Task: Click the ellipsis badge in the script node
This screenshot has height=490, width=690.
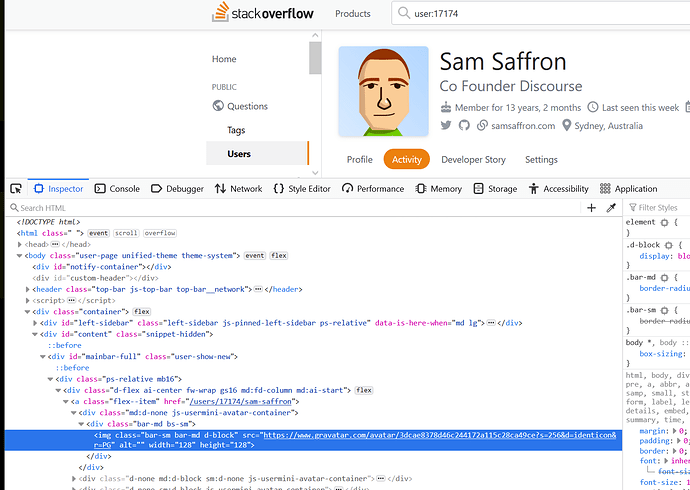Action: (x=71, y=300)
